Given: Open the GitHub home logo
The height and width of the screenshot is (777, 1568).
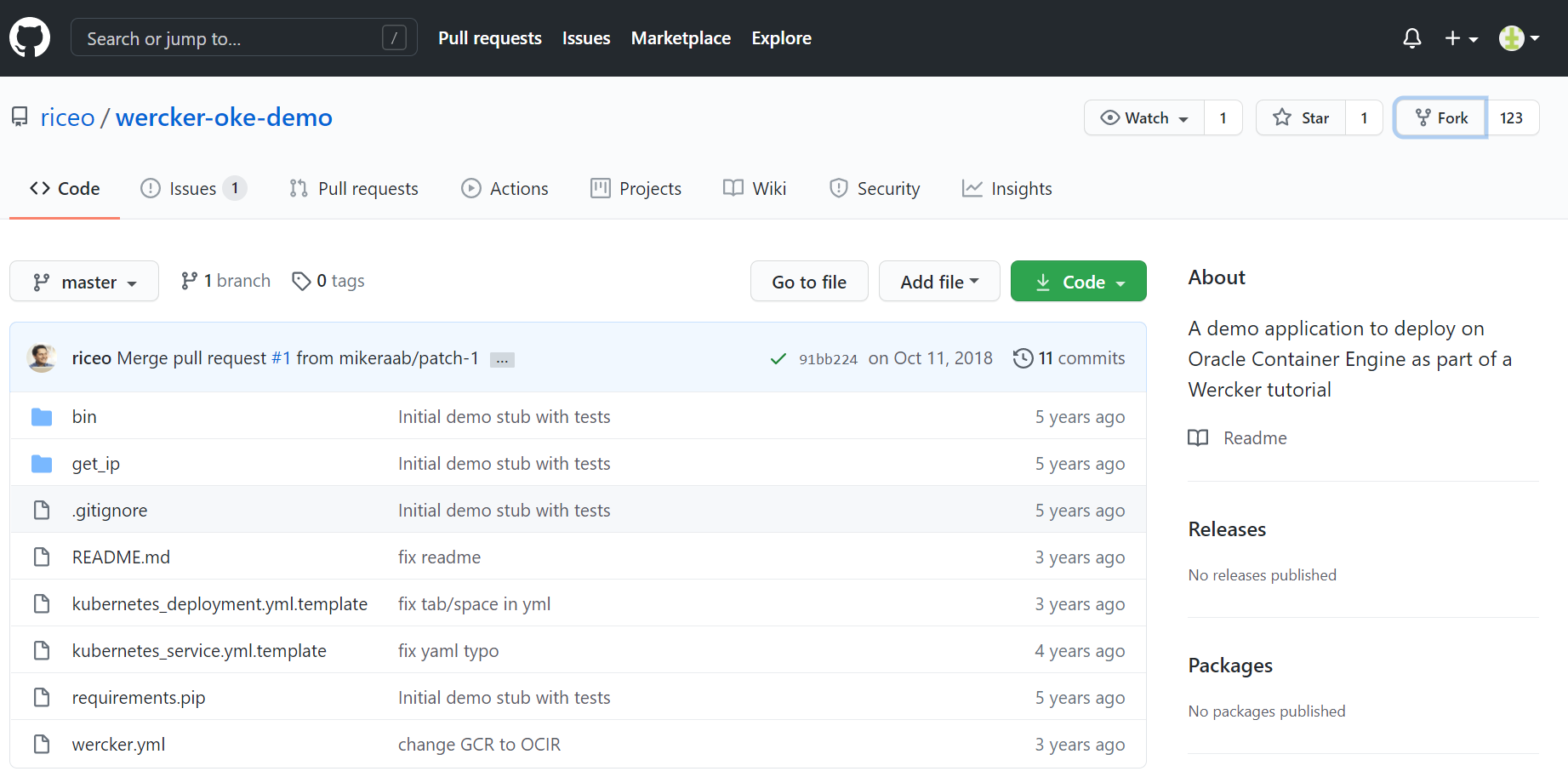Looking at the screenshot, I should tap(30, 38).
